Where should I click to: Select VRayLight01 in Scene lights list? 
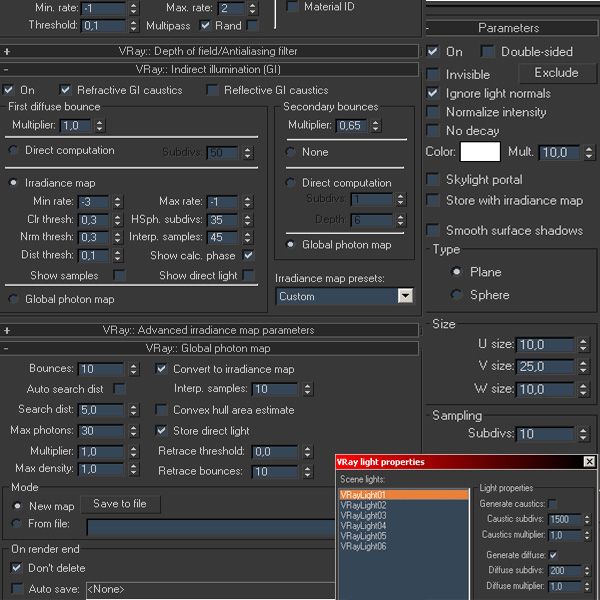point(403,494)
